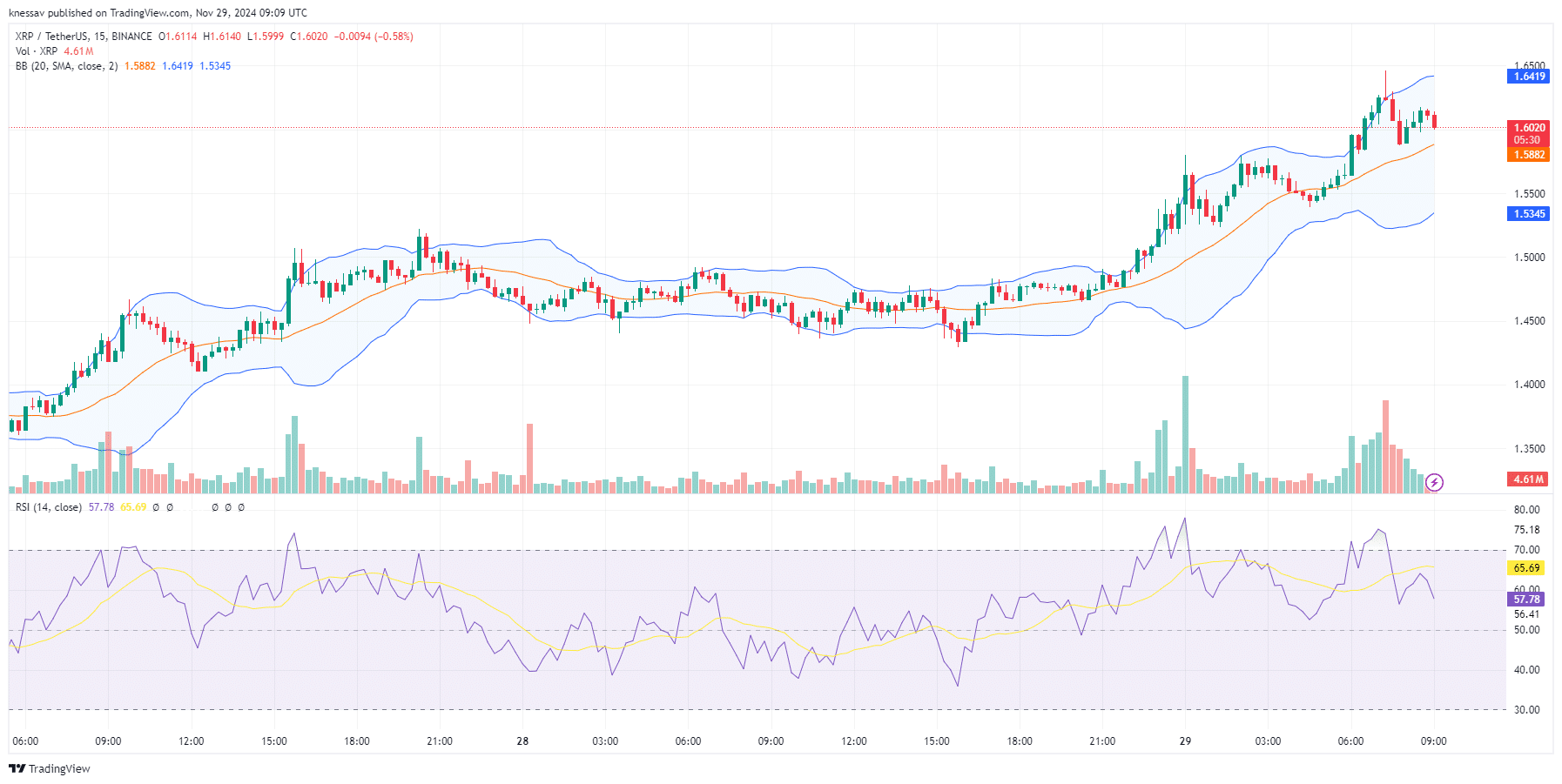
Task: Click the purple 57.78 RSI axis tag
Action: (x=1526, y=600)
